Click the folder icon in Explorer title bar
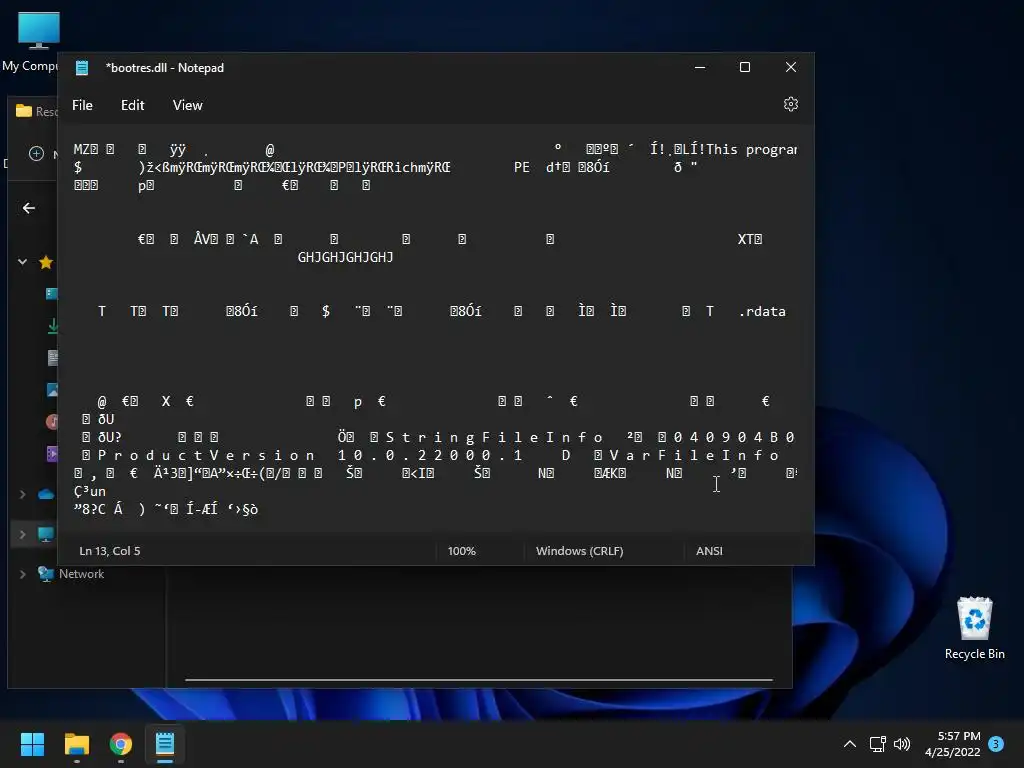 pyautogui.click(x=24, y=111)
